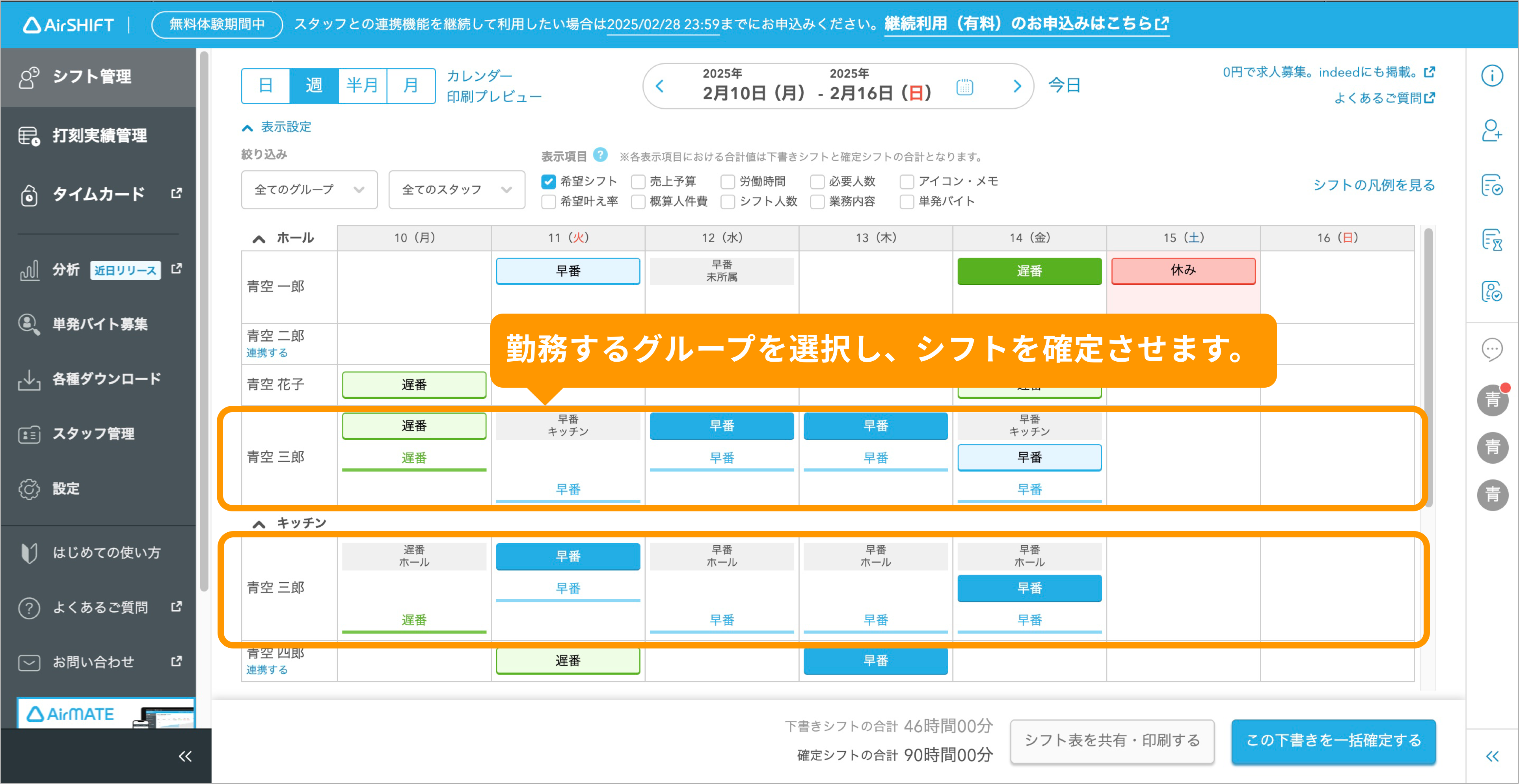Click the third 青 avatar in the right panel

coord(1493,494)
